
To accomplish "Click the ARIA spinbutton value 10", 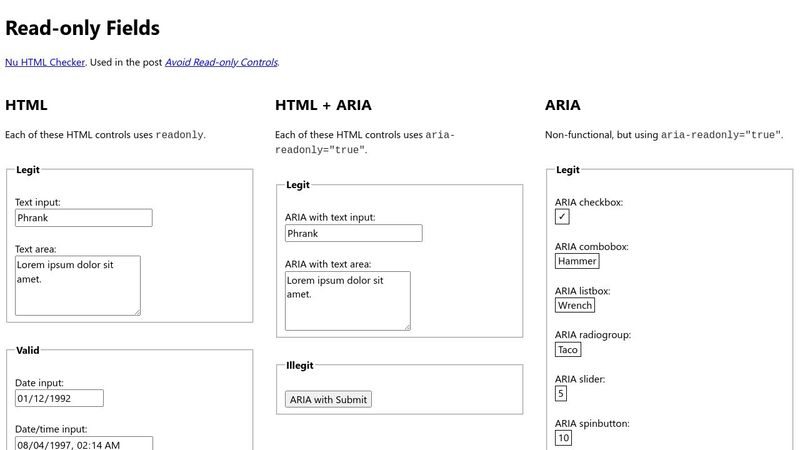I will pyautogui.click(x=564, y=437).
